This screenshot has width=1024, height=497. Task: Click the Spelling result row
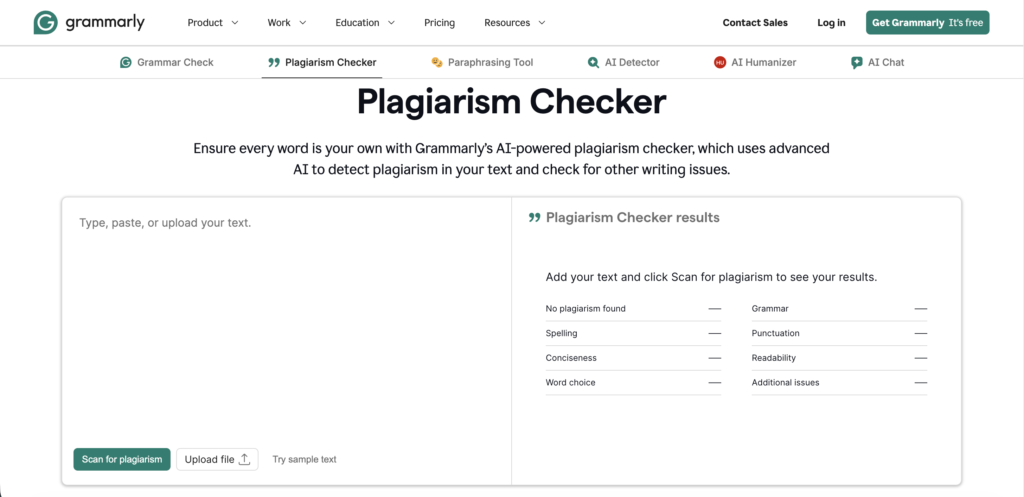[633, 333]
